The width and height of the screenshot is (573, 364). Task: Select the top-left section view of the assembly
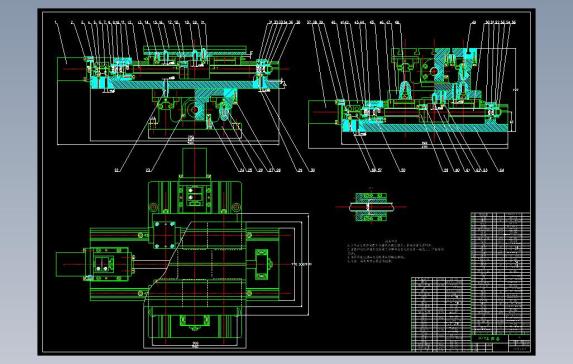(172, 96)
